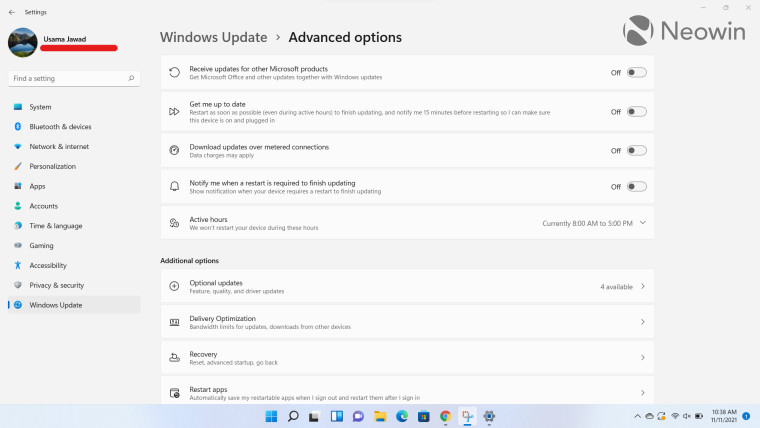Click the Find a setting search box
The width and height of the screenshot is (760, 428).
tap(74, 78)
